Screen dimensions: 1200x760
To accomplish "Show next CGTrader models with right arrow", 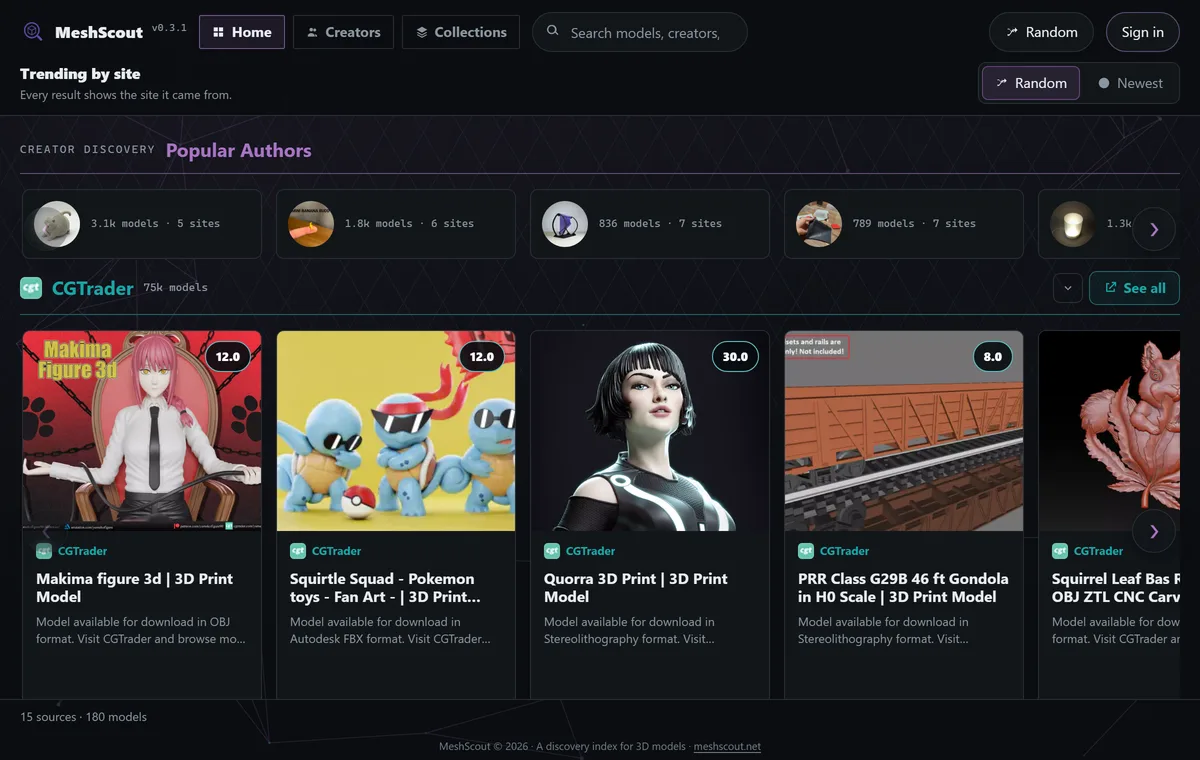I will tap(1154, 531).
